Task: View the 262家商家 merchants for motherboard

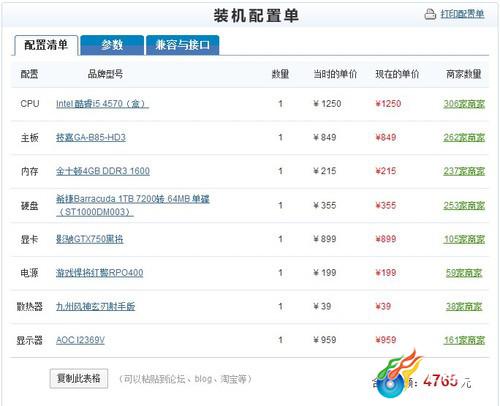Action: [464, 138]
